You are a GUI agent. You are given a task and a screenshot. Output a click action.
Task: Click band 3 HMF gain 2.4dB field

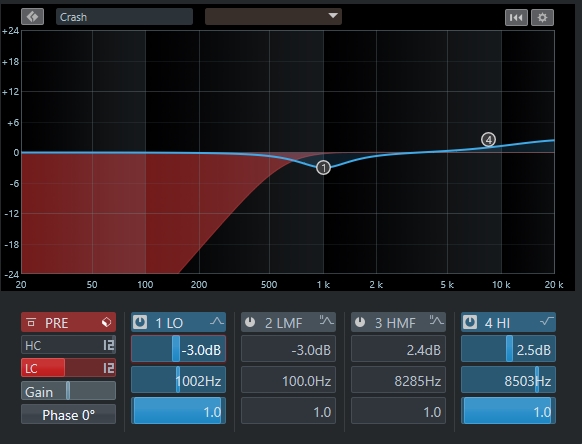click(x=398, y=349)
